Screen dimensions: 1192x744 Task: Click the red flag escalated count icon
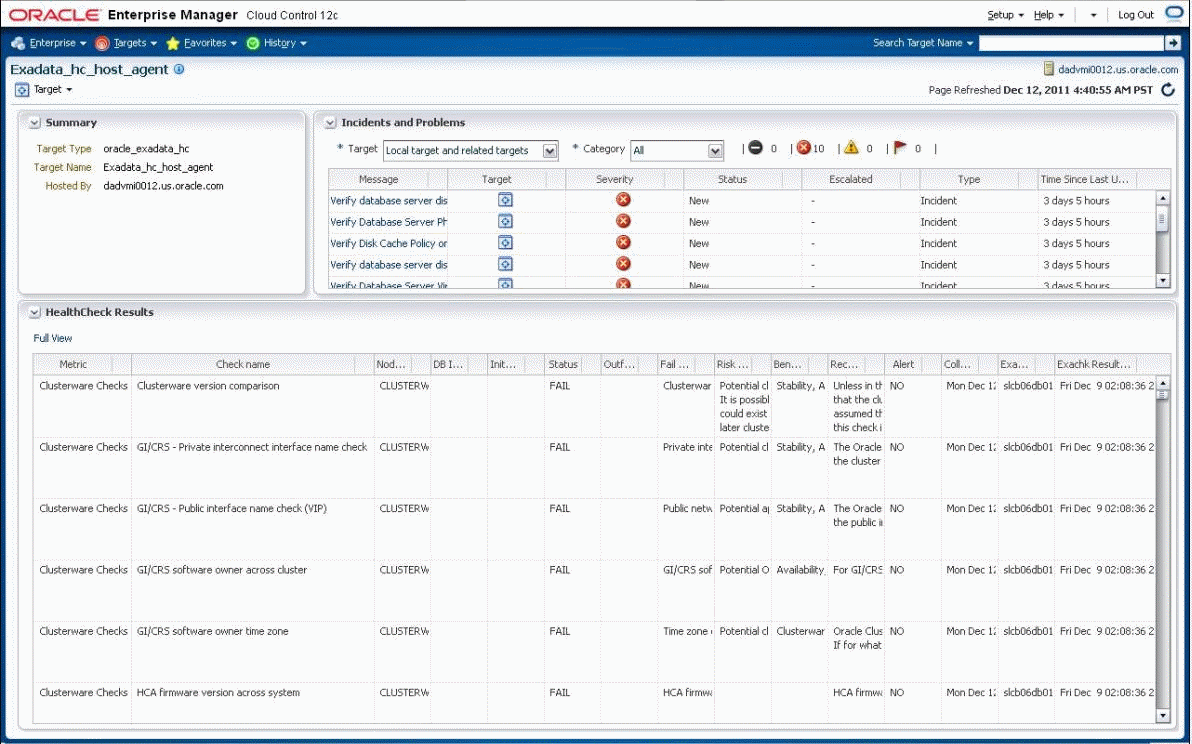900,148
